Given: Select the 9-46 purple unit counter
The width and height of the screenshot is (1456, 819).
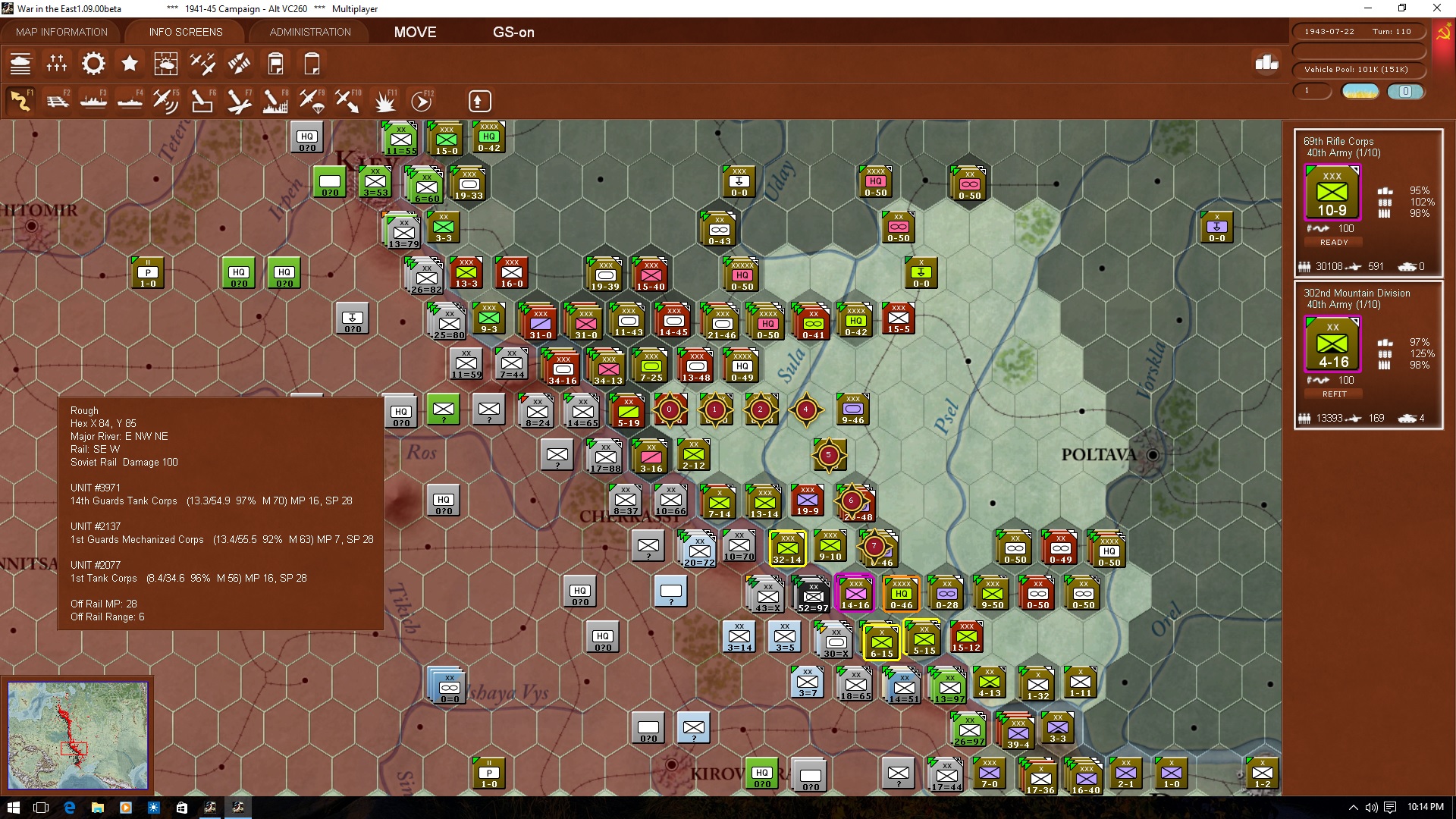Looking at the screenshot, I should click(852, 409).
